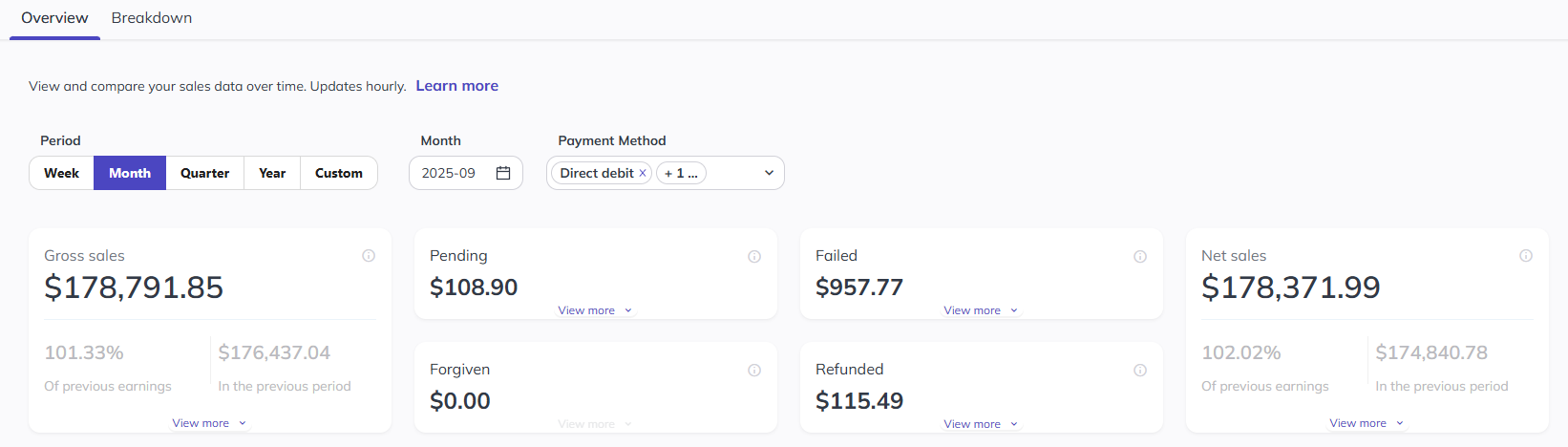Click the $174,840.78 previous period value

1431,352
